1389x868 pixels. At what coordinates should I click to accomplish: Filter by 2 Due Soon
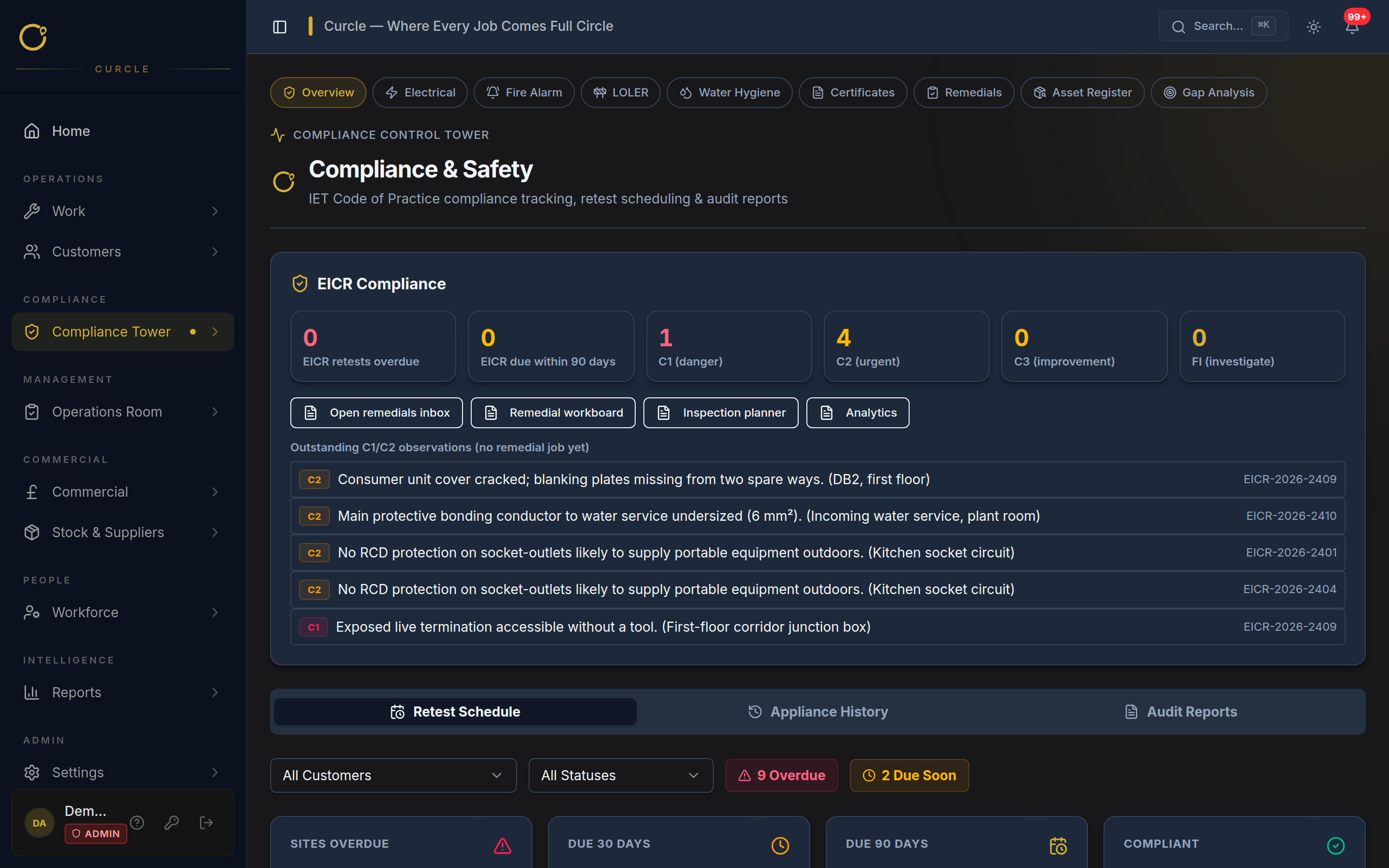click(x=909, y=775)
